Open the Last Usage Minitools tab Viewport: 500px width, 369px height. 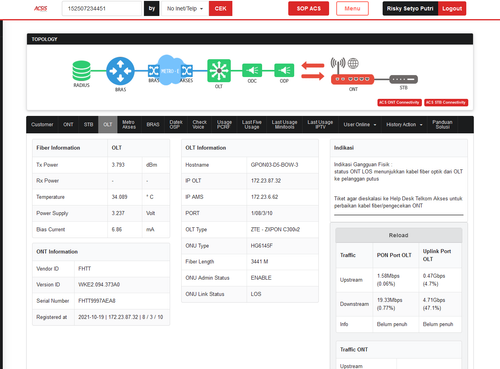point(284,125)
